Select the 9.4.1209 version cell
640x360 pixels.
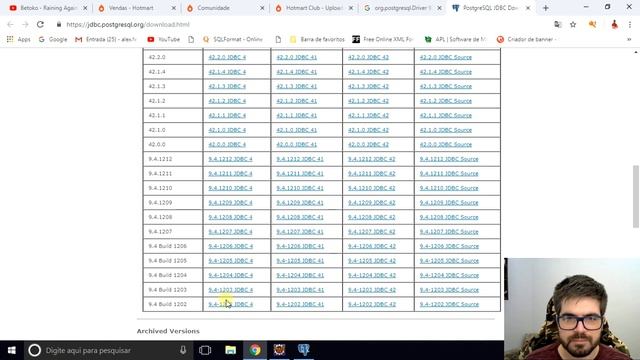pos(173,203)
